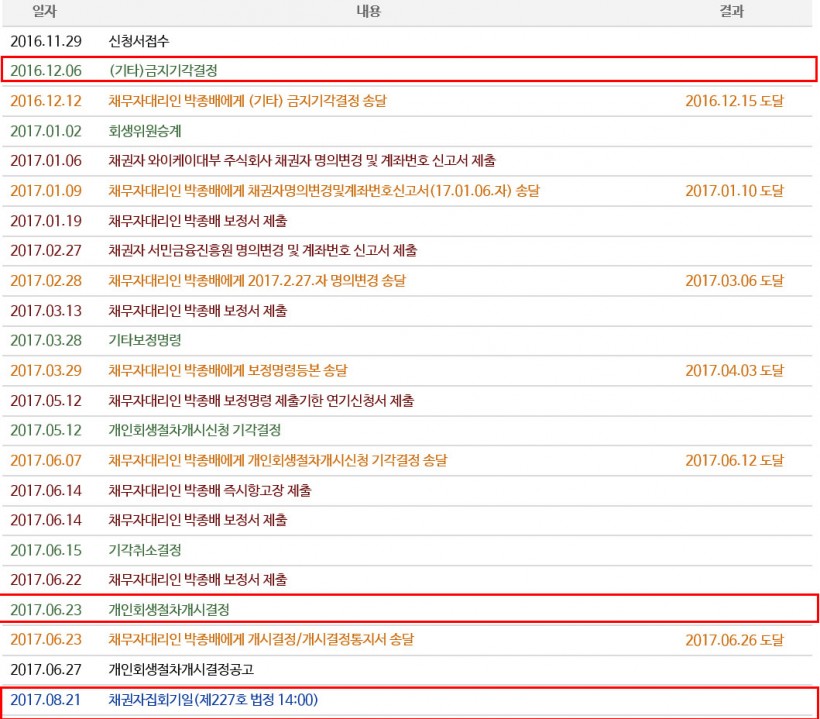Click the 개인회생절차개시신청 기각결정 송달 entry

tap(278, 461)
